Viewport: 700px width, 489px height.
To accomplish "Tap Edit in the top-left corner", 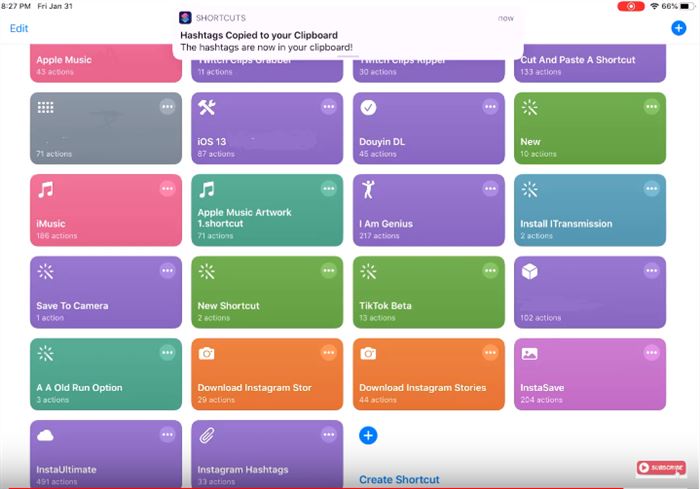I will pos(19,28).
